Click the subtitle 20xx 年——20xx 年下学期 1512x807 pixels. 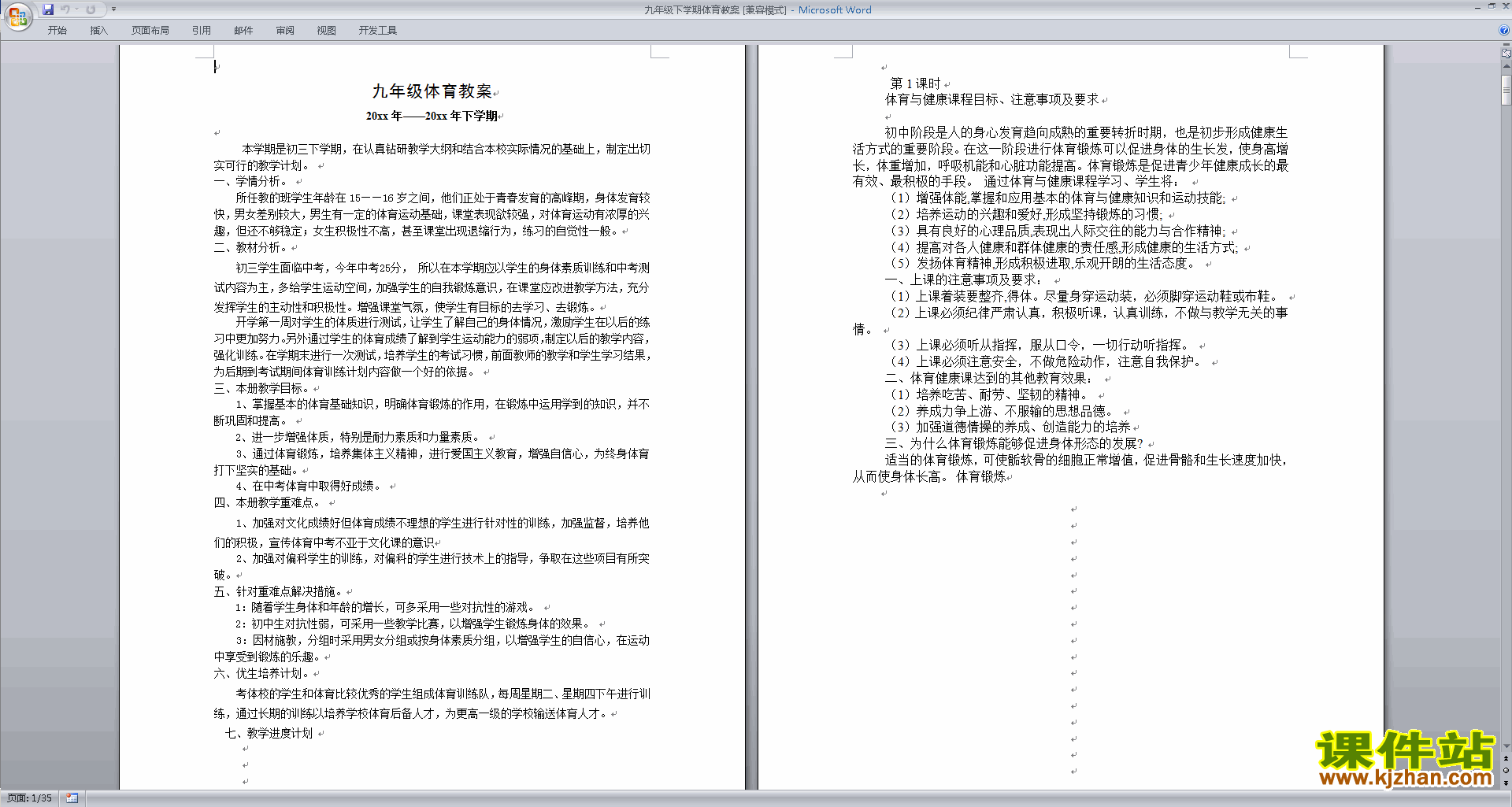pos(432,116)
